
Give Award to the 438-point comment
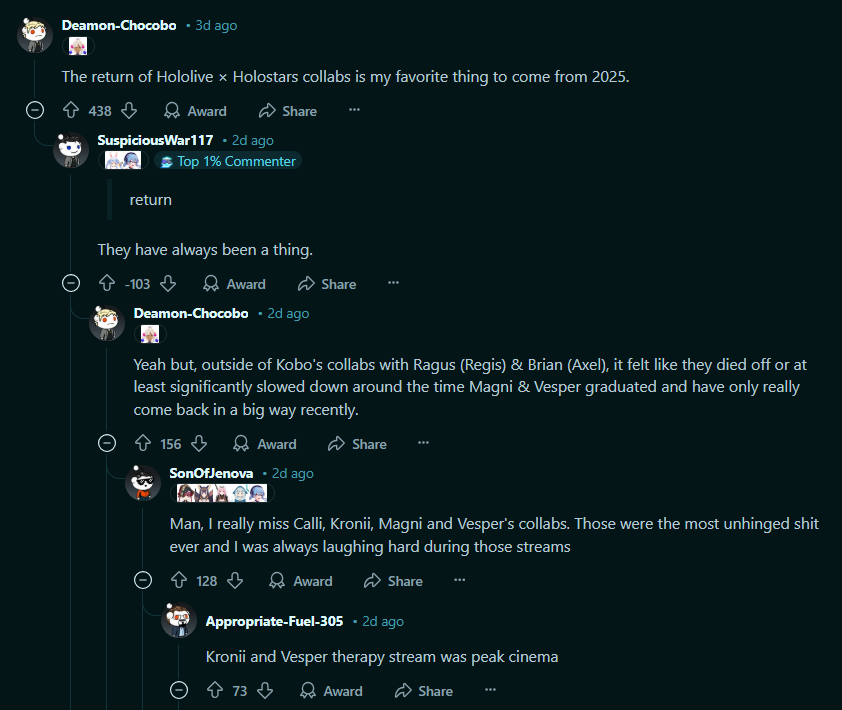[195, 111]
